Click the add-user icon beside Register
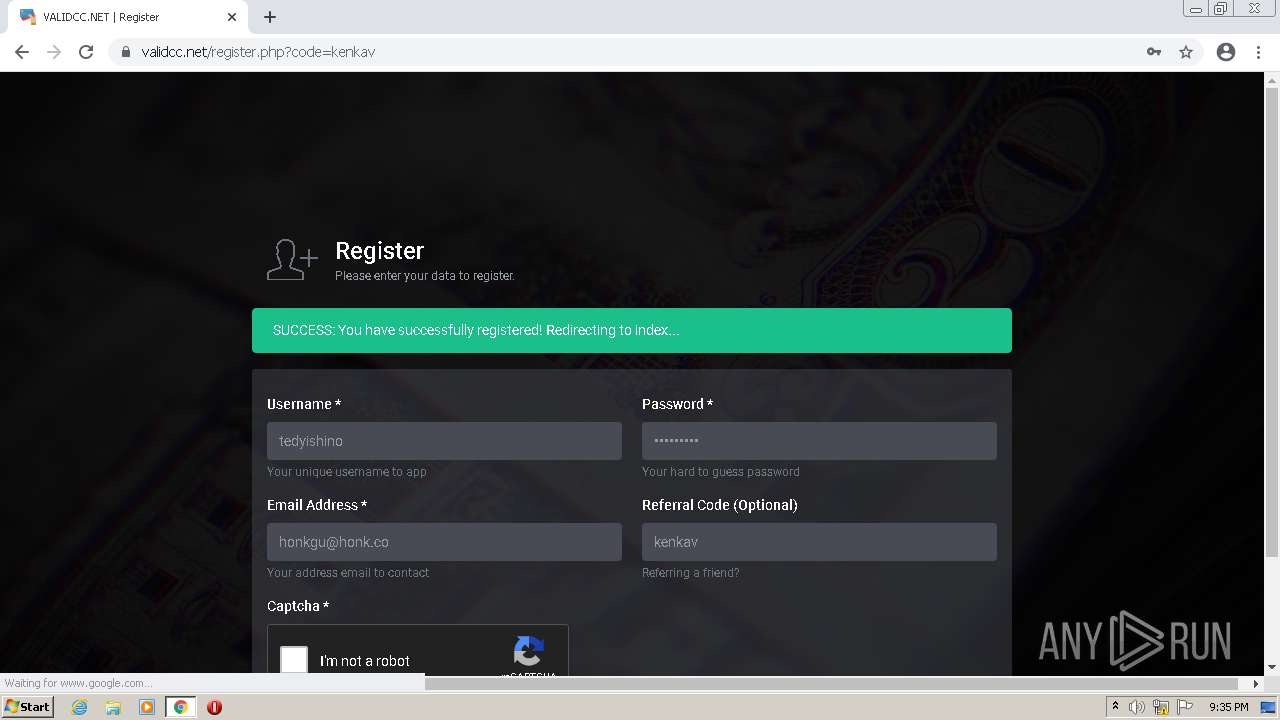 (292, 260)
